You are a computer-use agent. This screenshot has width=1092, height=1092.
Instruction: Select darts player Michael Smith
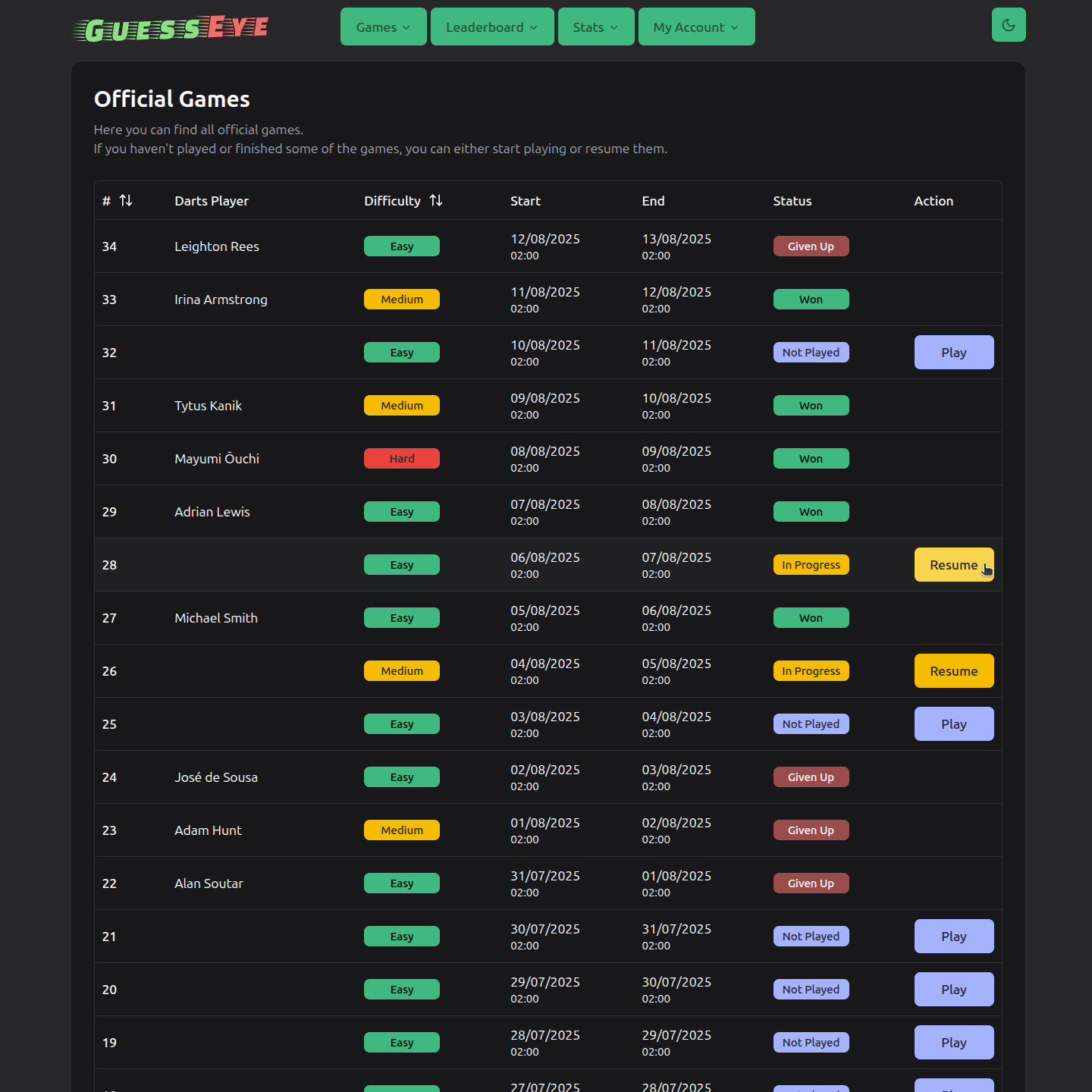(x=216, y=617)
